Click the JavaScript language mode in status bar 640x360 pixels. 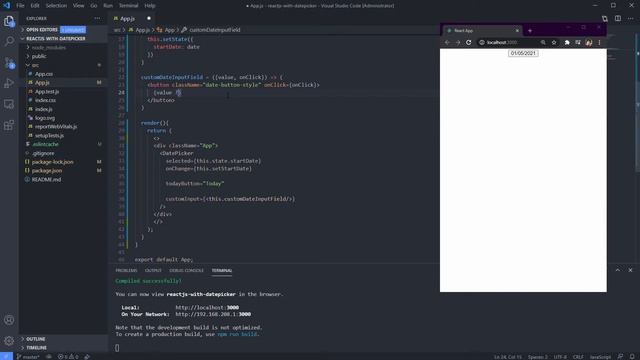pyautogui.click(x=600, y=357)
